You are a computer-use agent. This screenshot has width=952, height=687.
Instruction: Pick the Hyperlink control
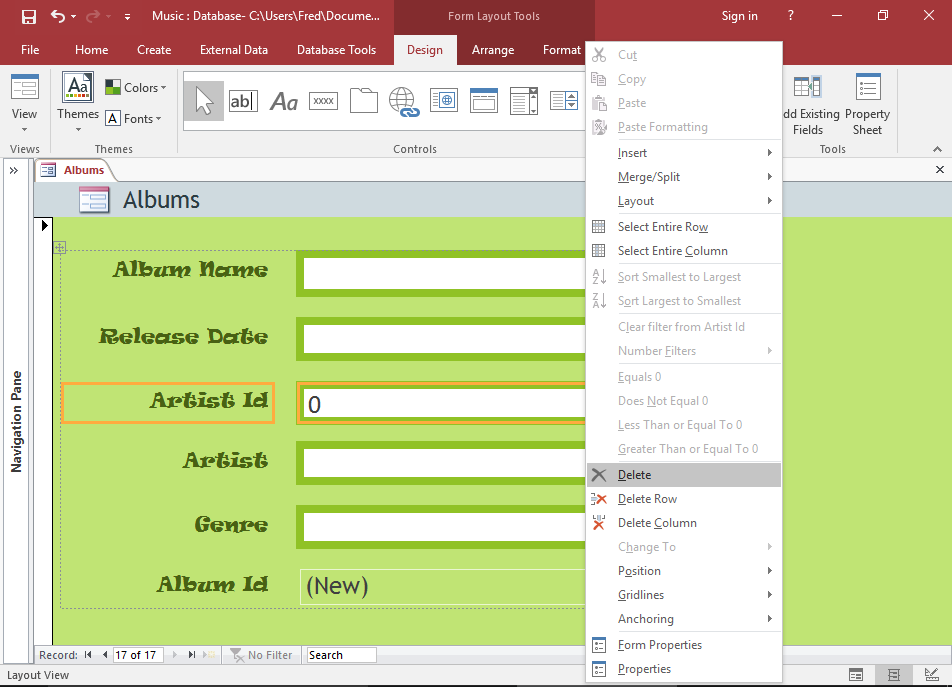pos(404,101)
